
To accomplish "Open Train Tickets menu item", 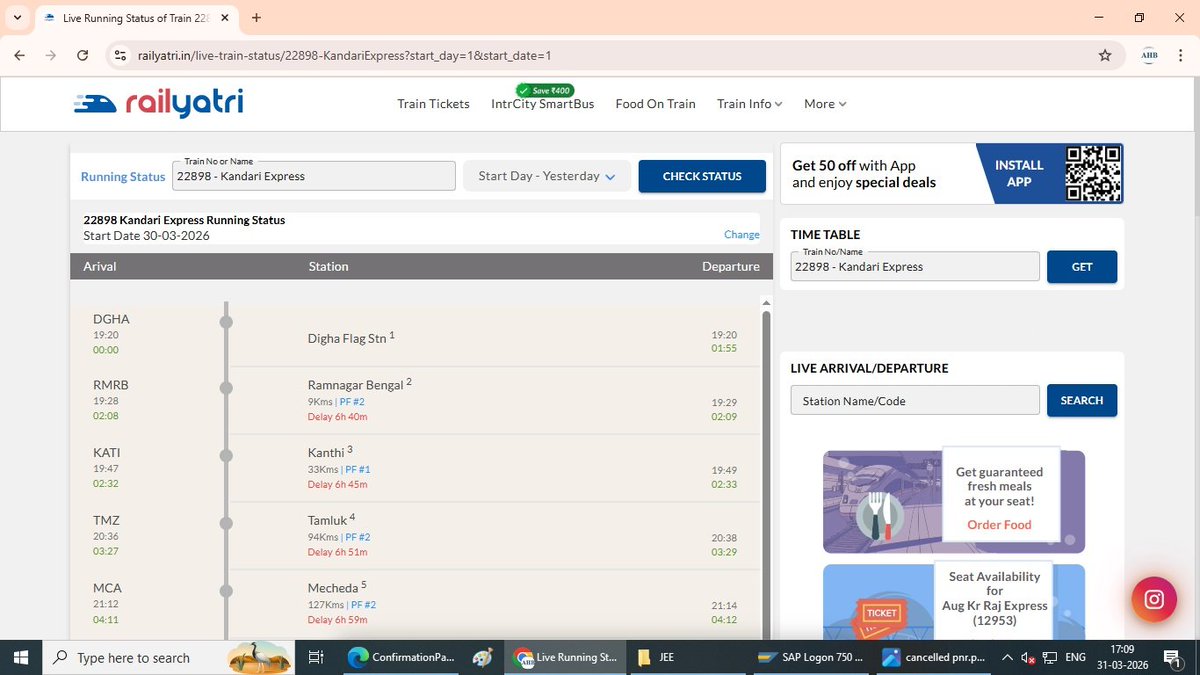I will click(433, 104).
